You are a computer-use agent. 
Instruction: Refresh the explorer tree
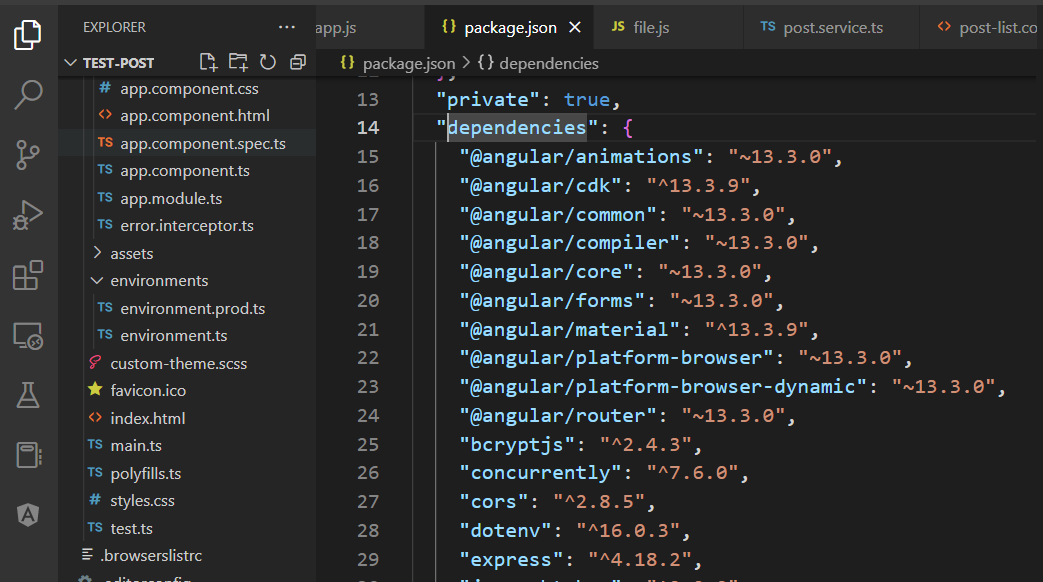pyautogui.click(x=267, y=63)
